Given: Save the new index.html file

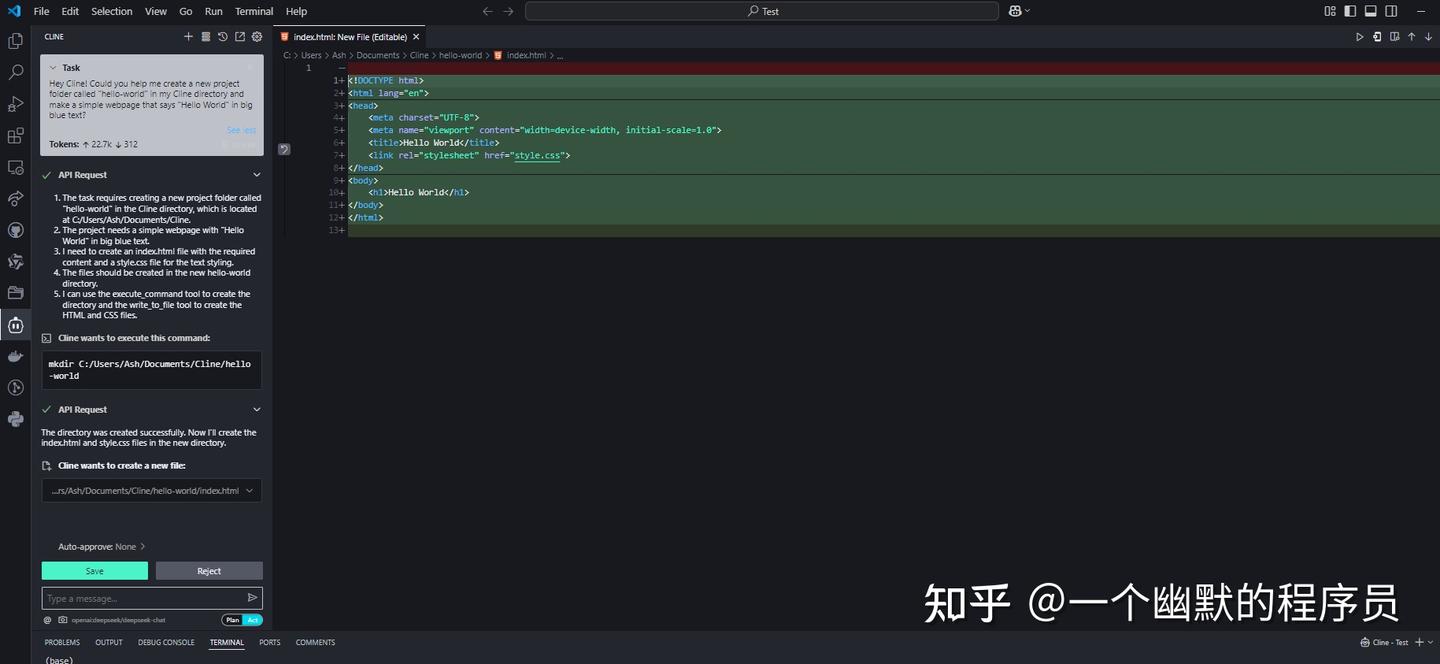Looking at the screenshot, I should point(95,571).
